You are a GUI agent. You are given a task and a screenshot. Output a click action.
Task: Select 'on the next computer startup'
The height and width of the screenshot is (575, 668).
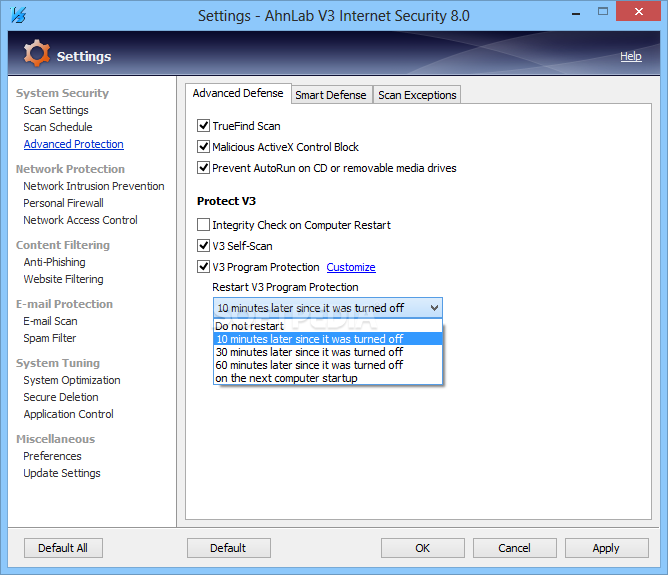click(286, 378)
